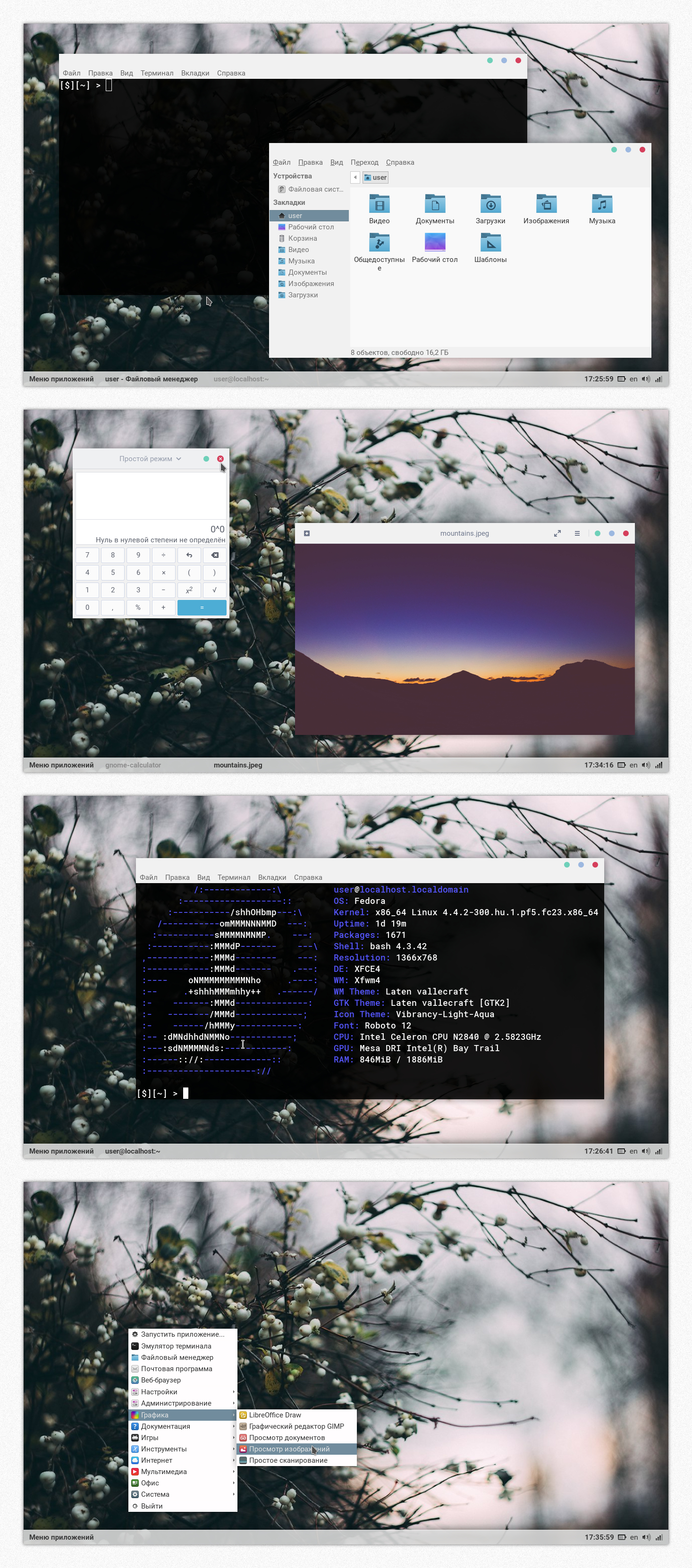Click the calculator expression display area
Image resolution: width=692 pixels, height=1568 pixels.
[150, 496]
